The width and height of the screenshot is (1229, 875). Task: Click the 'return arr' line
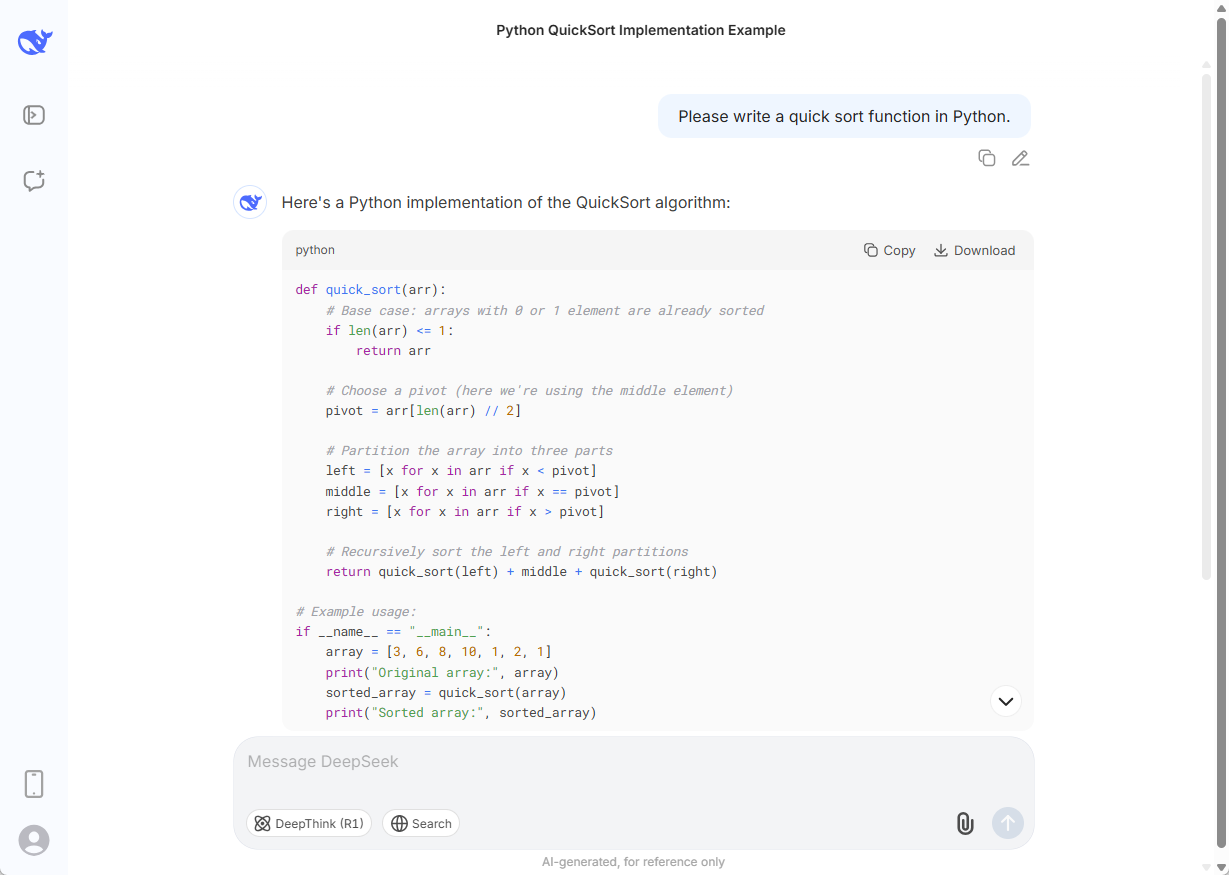394,351
